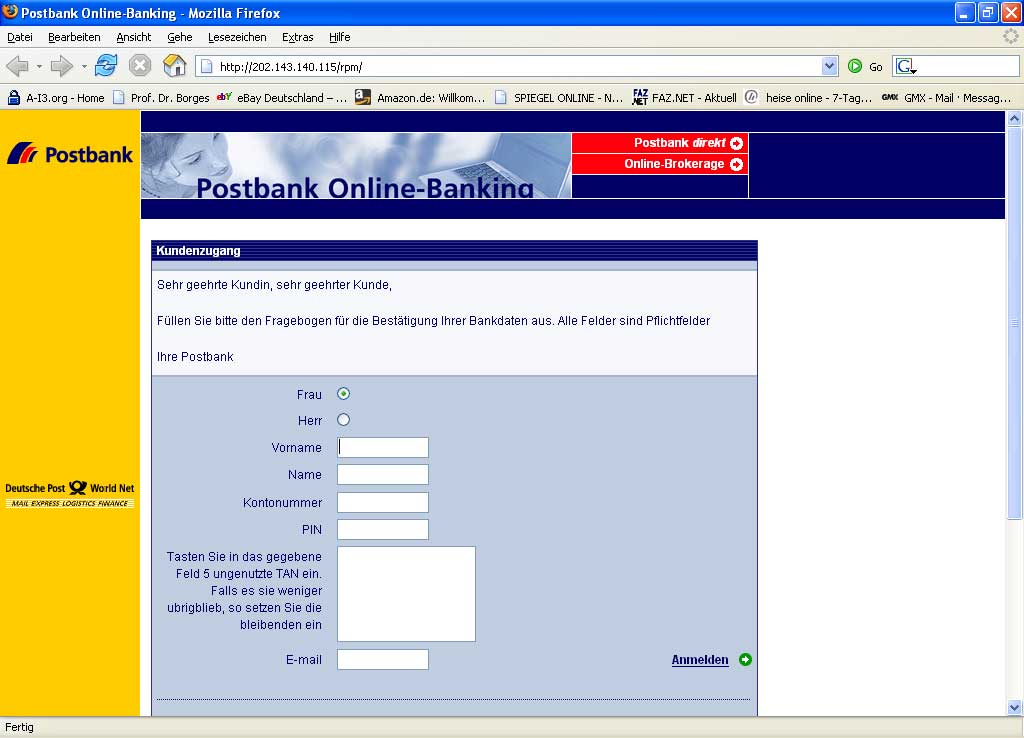Screen dimensions: 1024x738
Task: Click the Postbank Online-Banking banner image
Action: click(x=356, y=165)
